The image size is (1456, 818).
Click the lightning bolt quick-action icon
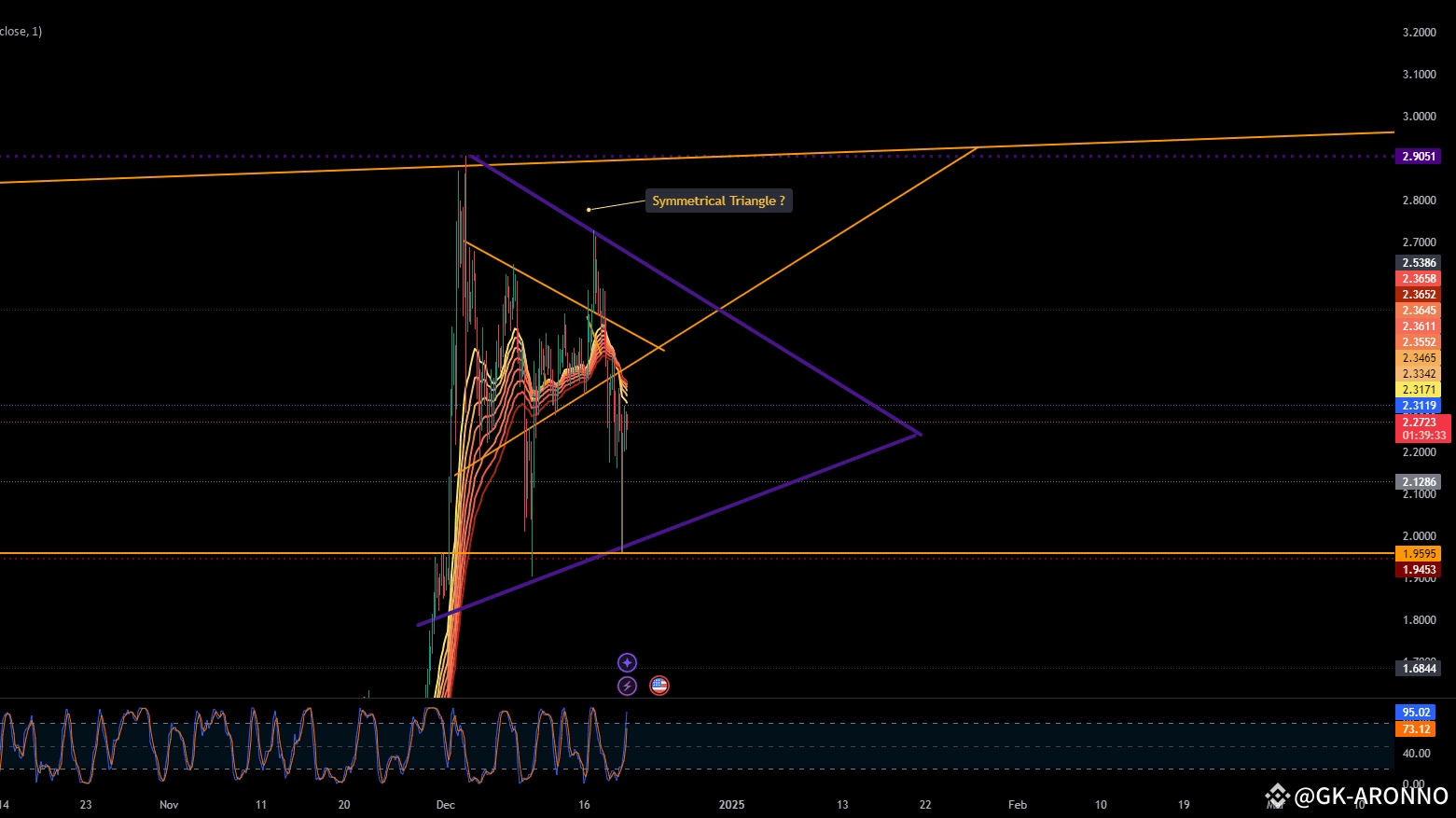(x=627, y=686)
